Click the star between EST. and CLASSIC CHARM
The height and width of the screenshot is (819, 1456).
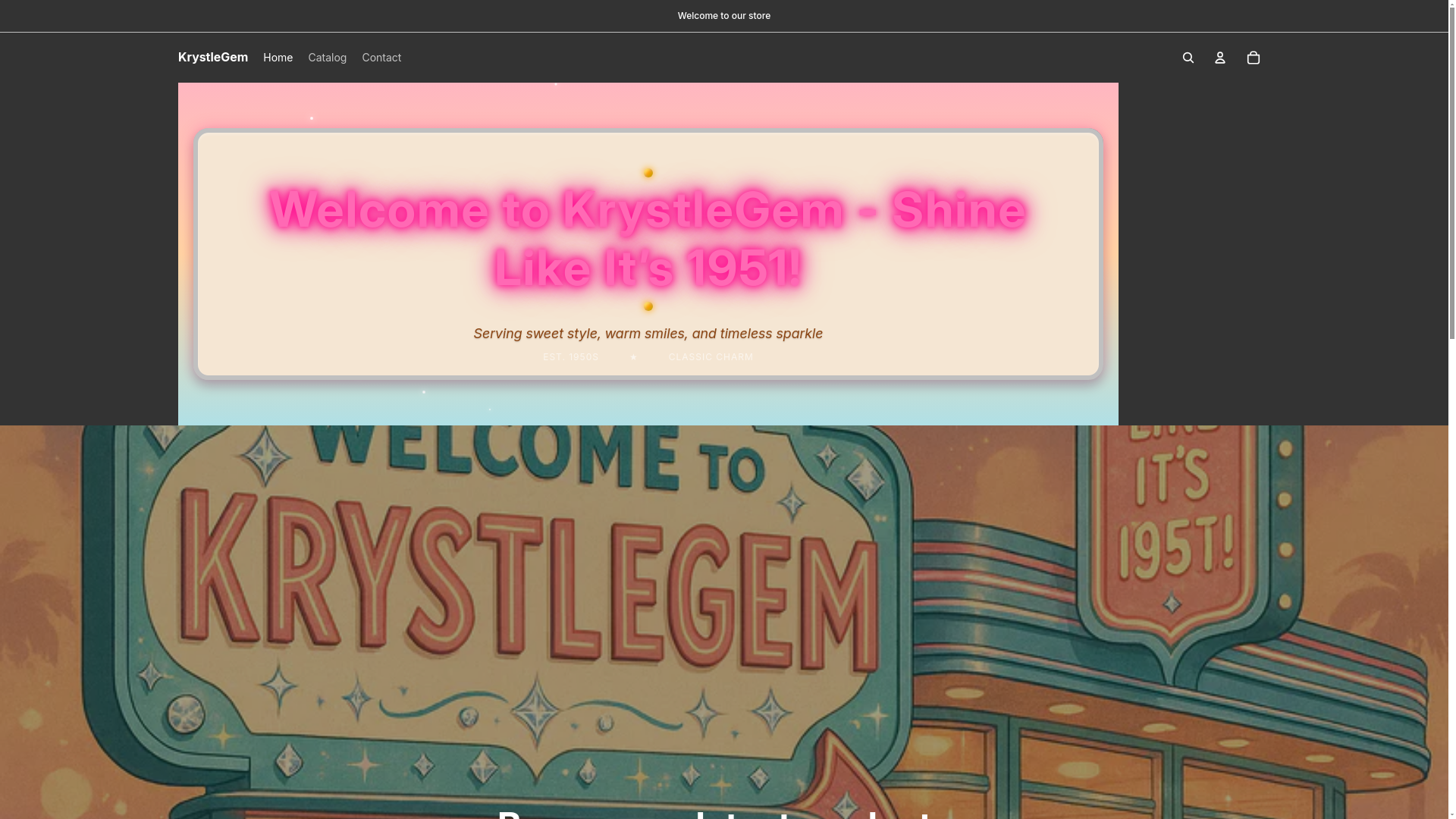point(633,357)
